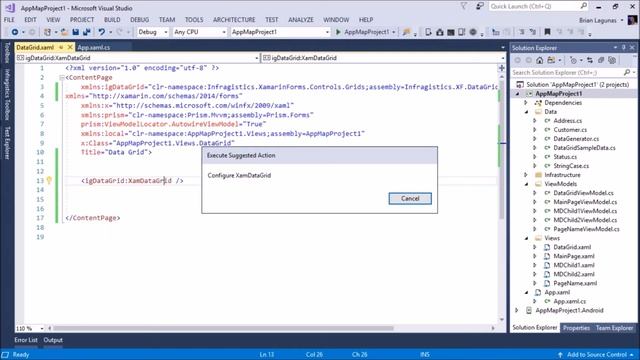640x360 pixels.
Task: Cancel the Execute Suggested Action dialog
Action: pyautogui.click(x=410, y=198)
